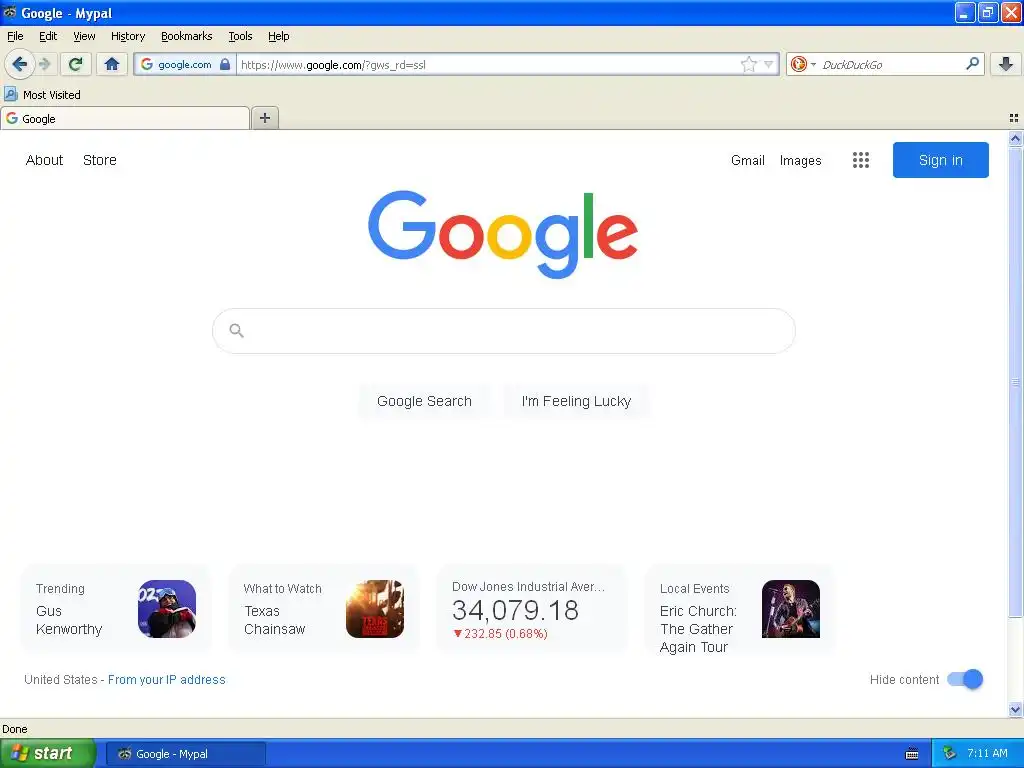Open the View menu
1024x768 pixels.
pos(84,36)
